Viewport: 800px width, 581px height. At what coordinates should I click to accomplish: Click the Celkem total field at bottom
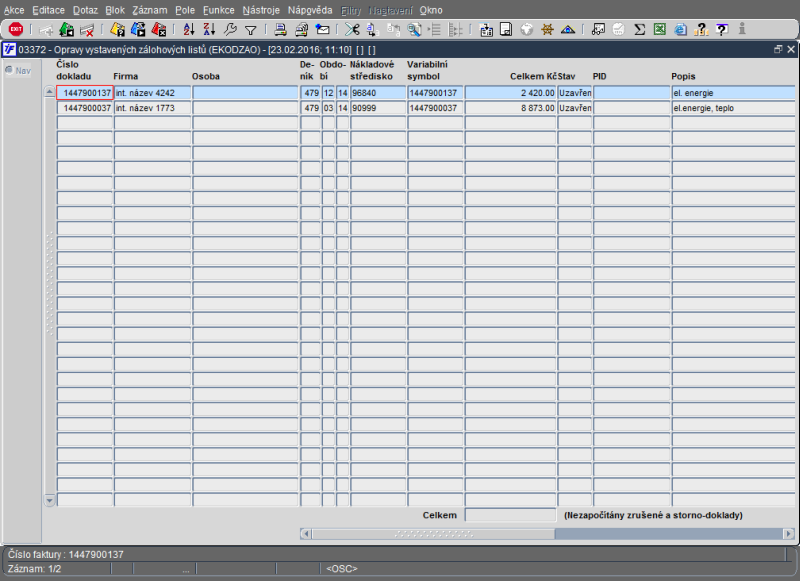point(510,515)
